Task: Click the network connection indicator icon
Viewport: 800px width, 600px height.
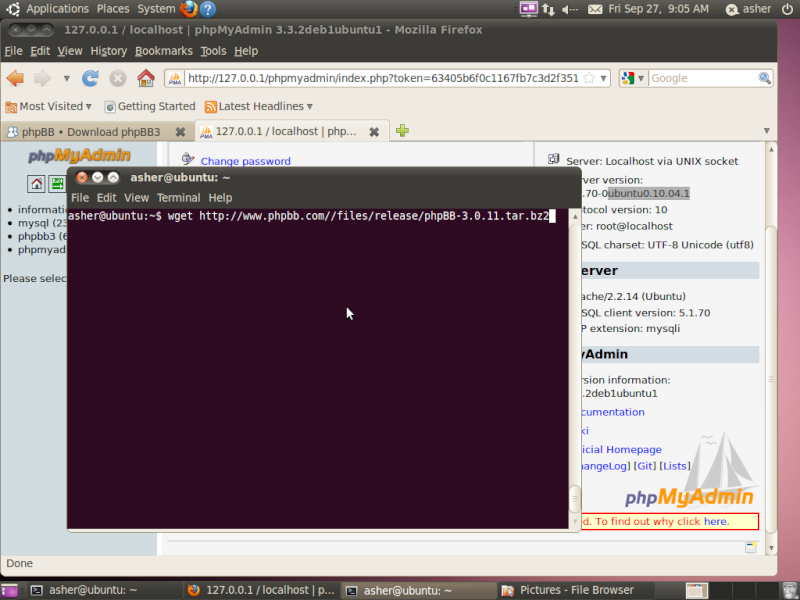Action: pyautogui.click(x=548, y=9)
